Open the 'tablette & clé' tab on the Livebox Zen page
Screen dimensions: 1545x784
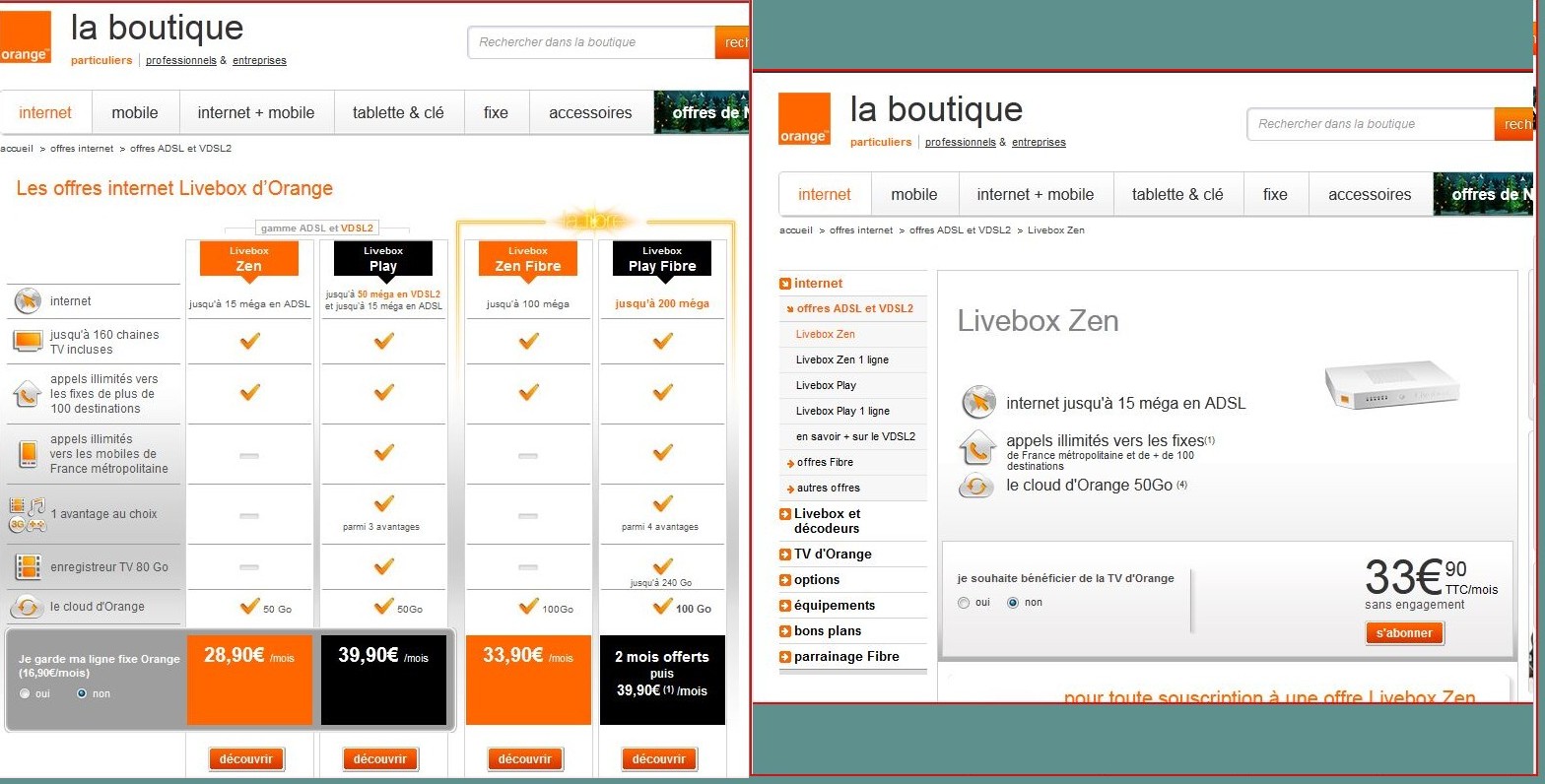(1177, 195)
